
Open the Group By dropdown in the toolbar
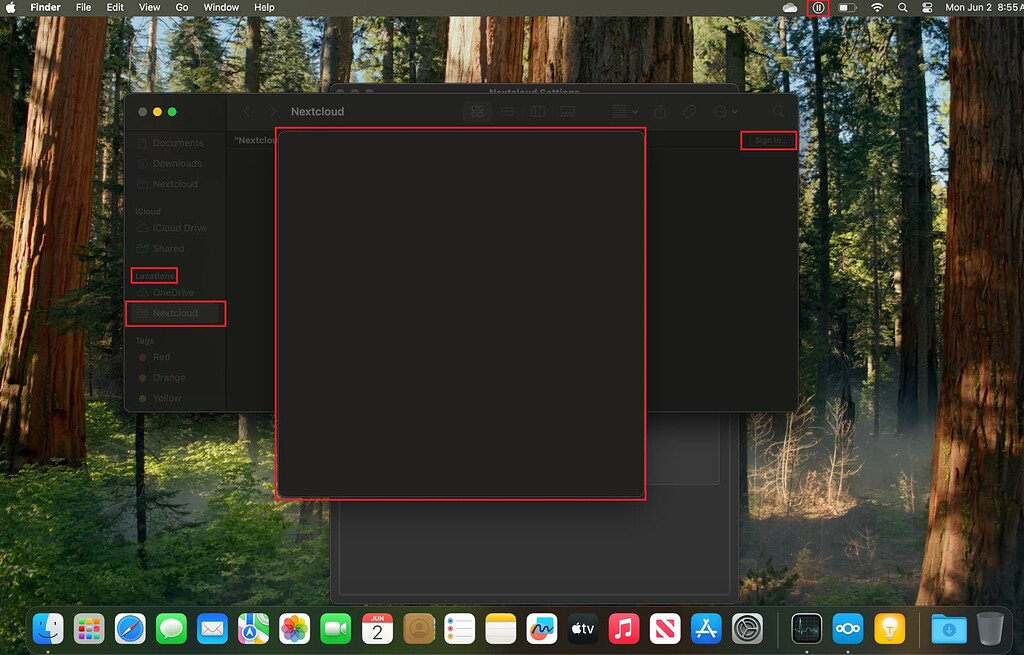point(624,111)
